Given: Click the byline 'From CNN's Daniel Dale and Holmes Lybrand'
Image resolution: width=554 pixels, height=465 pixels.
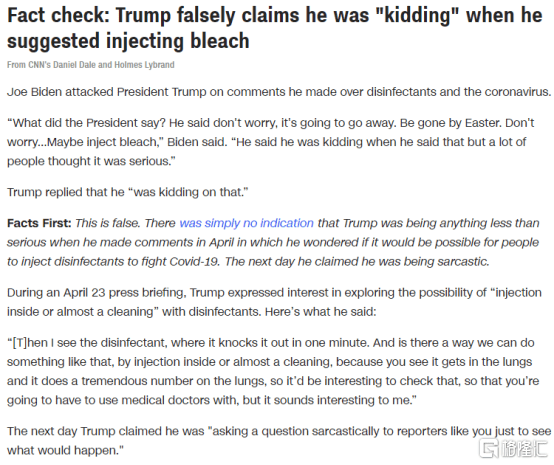Looking at the screenshot, I should tap(91, 65).
